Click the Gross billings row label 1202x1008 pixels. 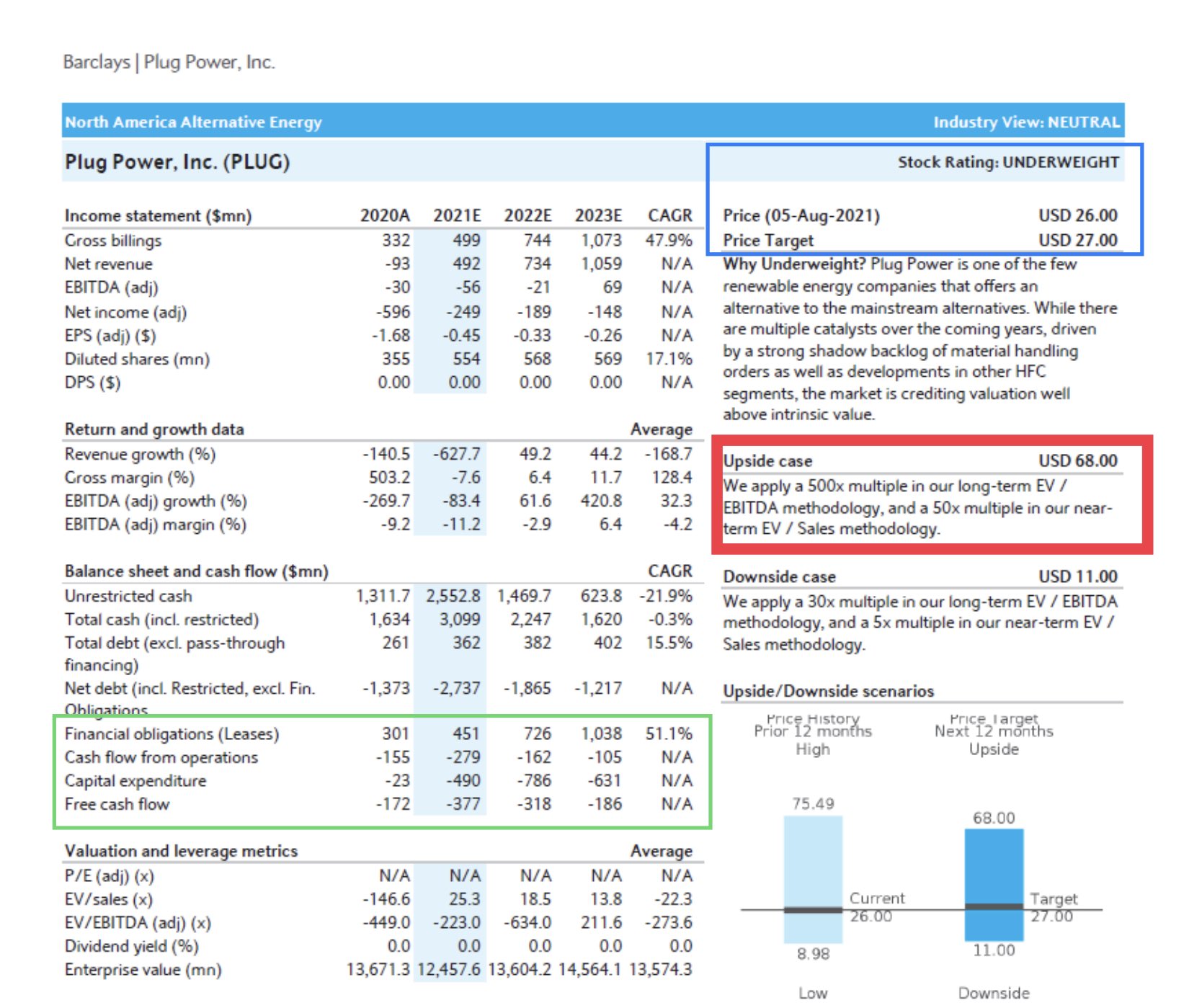click(x=113, y=240)
